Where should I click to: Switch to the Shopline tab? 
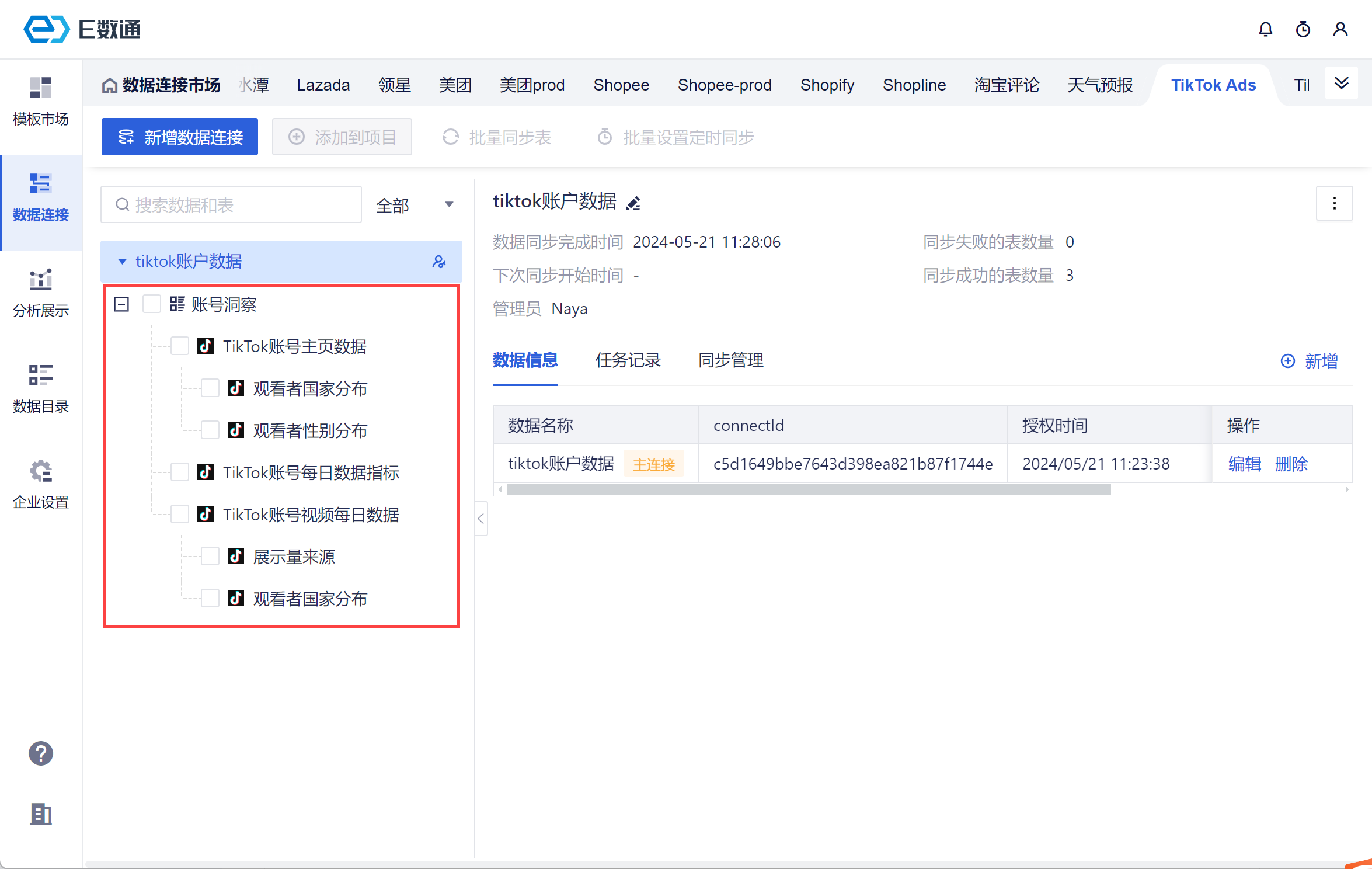pos(914,85)
